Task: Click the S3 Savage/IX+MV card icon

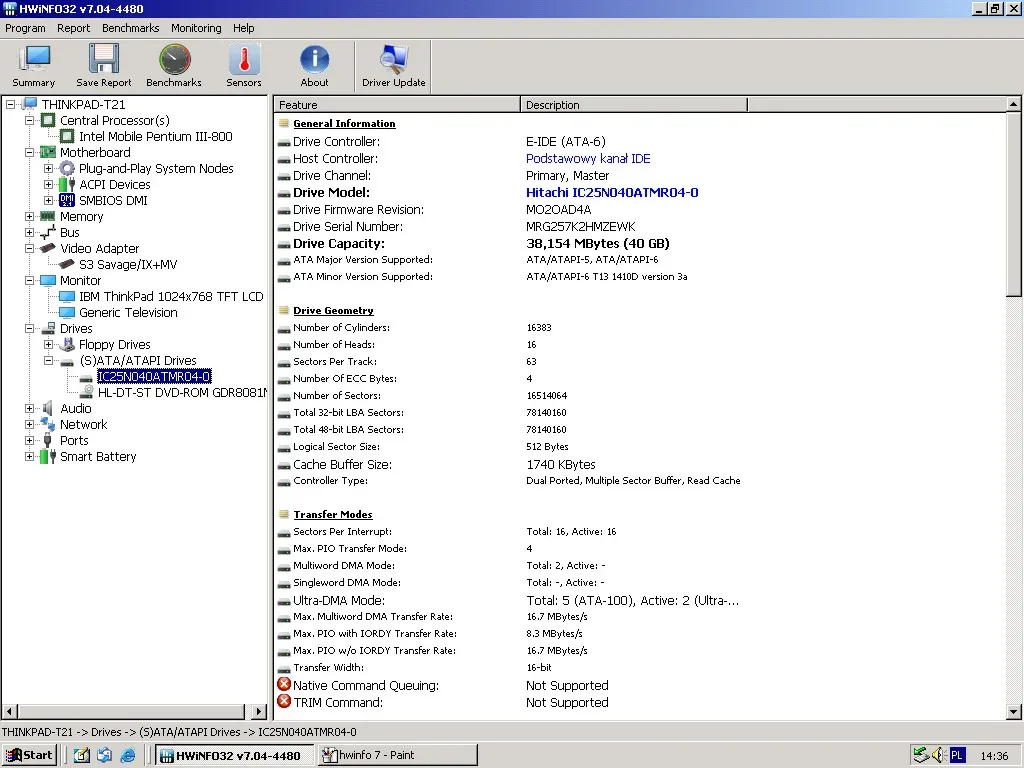Action: coord(66,264)
